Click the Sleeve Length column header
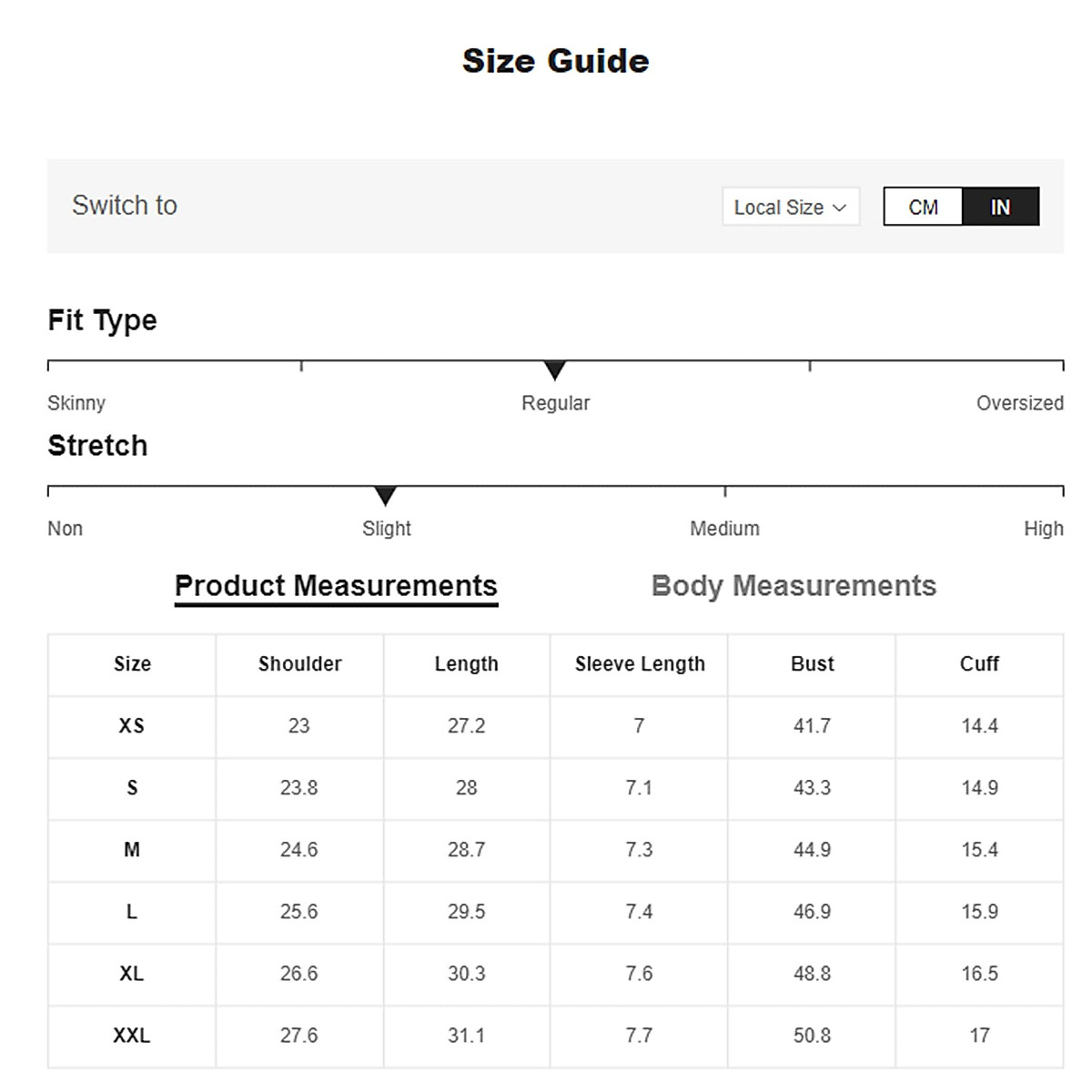Screen dimensions: 1092x1092 click(640, 664)
